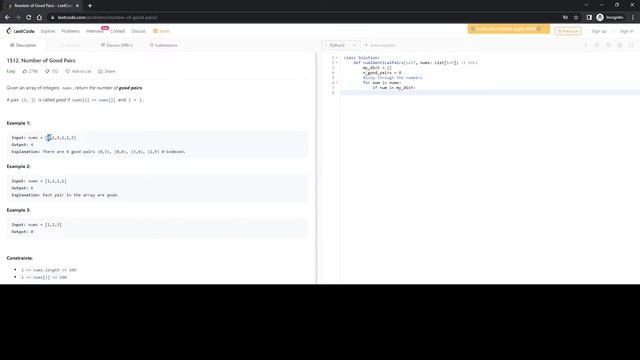Image resolution: width=640 pixels, height=360 pixels.
Task: Open Interview in the navigation bar
Action: click(x=95, y=31)
